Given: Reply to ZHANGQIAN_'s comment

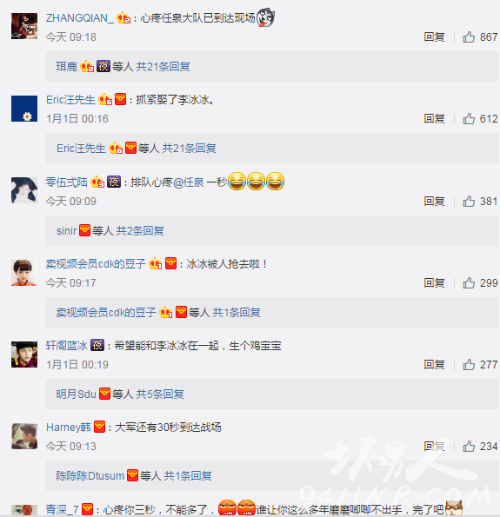Looking at the screenshot, I should [434, 37].
